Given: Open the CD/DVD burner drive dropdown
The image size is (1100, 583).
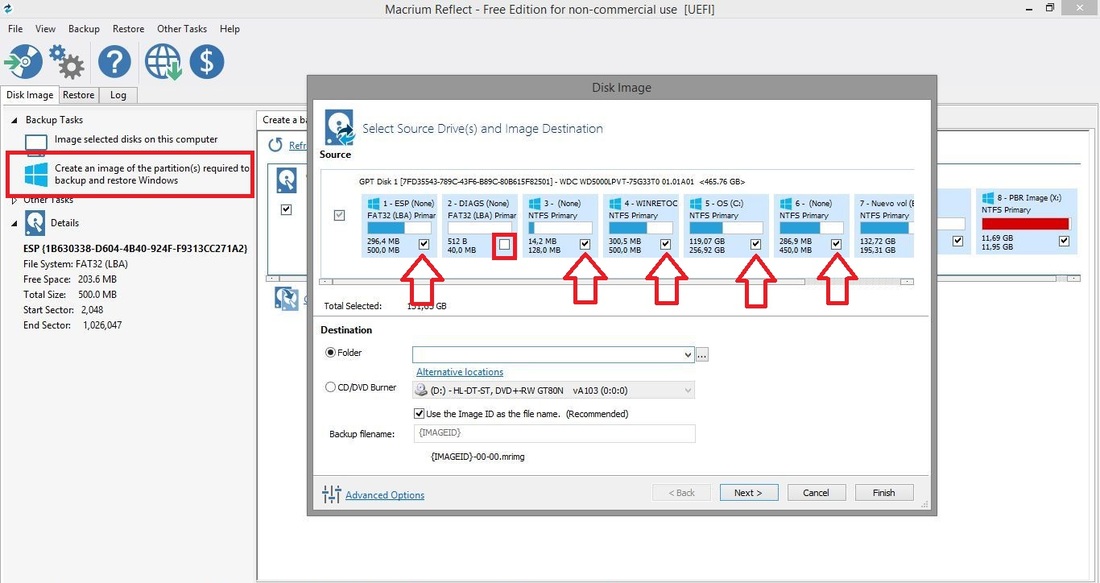Looking at the screenshot, I should (x=688, y=390).
